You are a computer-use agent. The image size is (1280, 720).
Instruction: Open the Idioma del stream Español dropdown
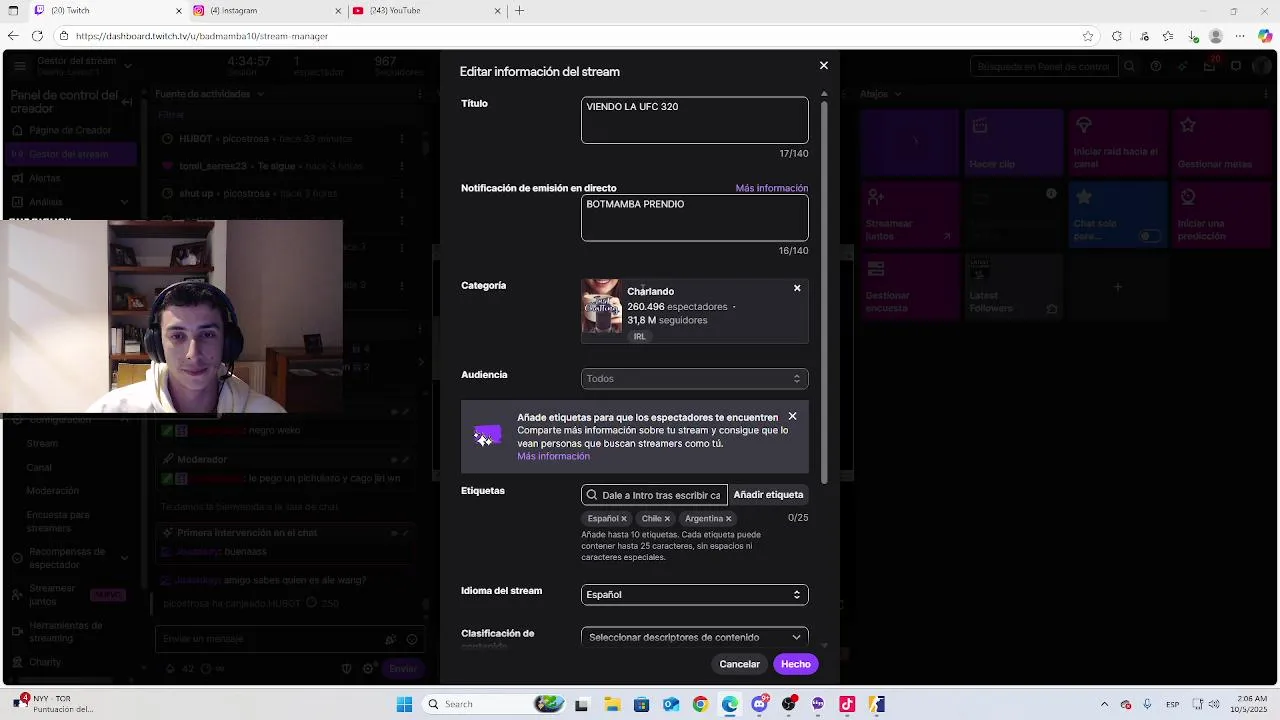click(694, 595)
